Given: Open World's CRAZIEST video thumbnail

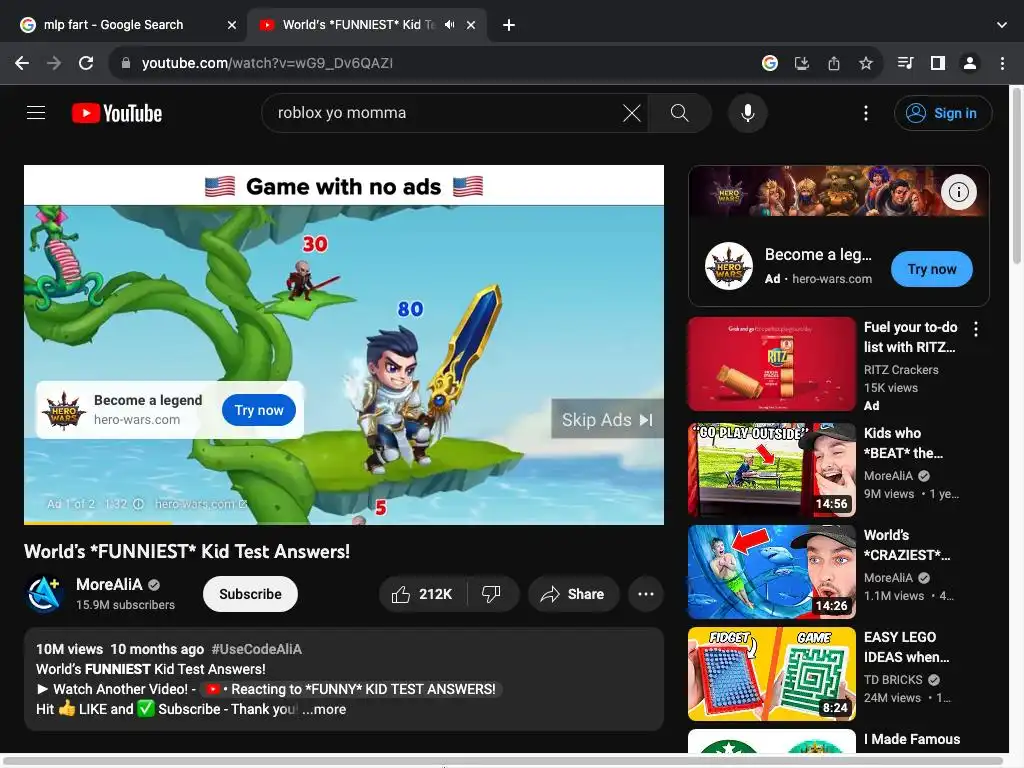Looking at the screenshot, I should tap(771, 572).
